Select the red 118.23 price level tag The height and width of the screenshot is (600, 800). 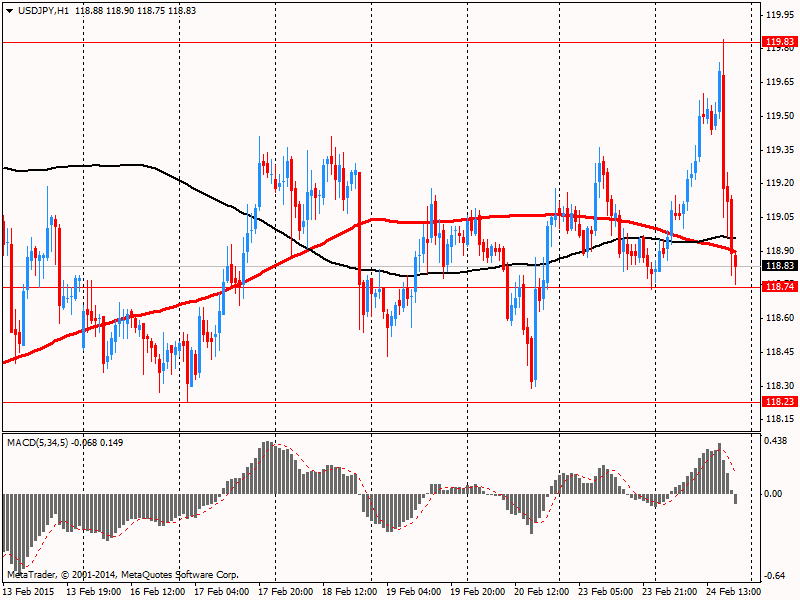point(778,402)
